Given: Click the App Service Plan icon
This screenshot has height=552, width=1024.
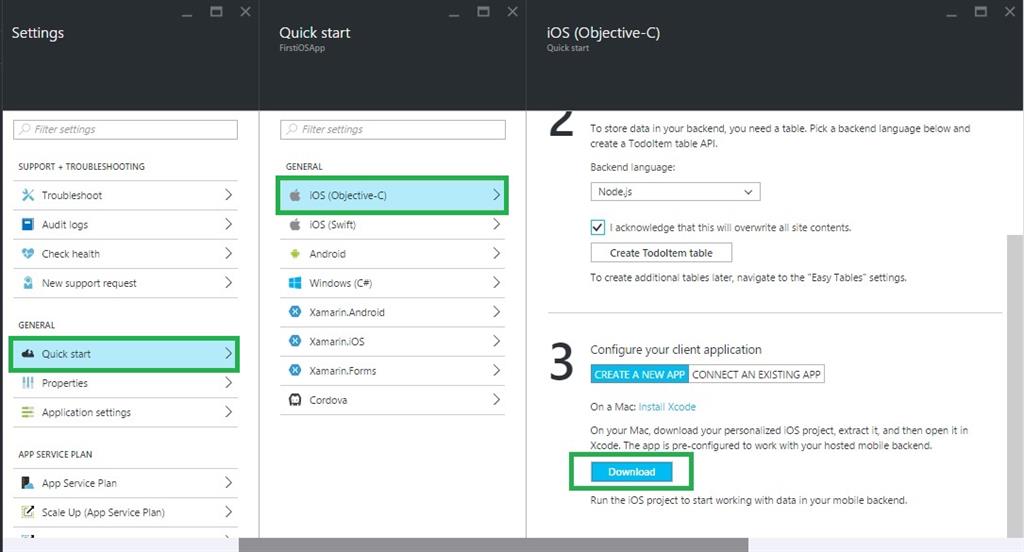Looking at the screenshot, I should click(x=27, y=483).
